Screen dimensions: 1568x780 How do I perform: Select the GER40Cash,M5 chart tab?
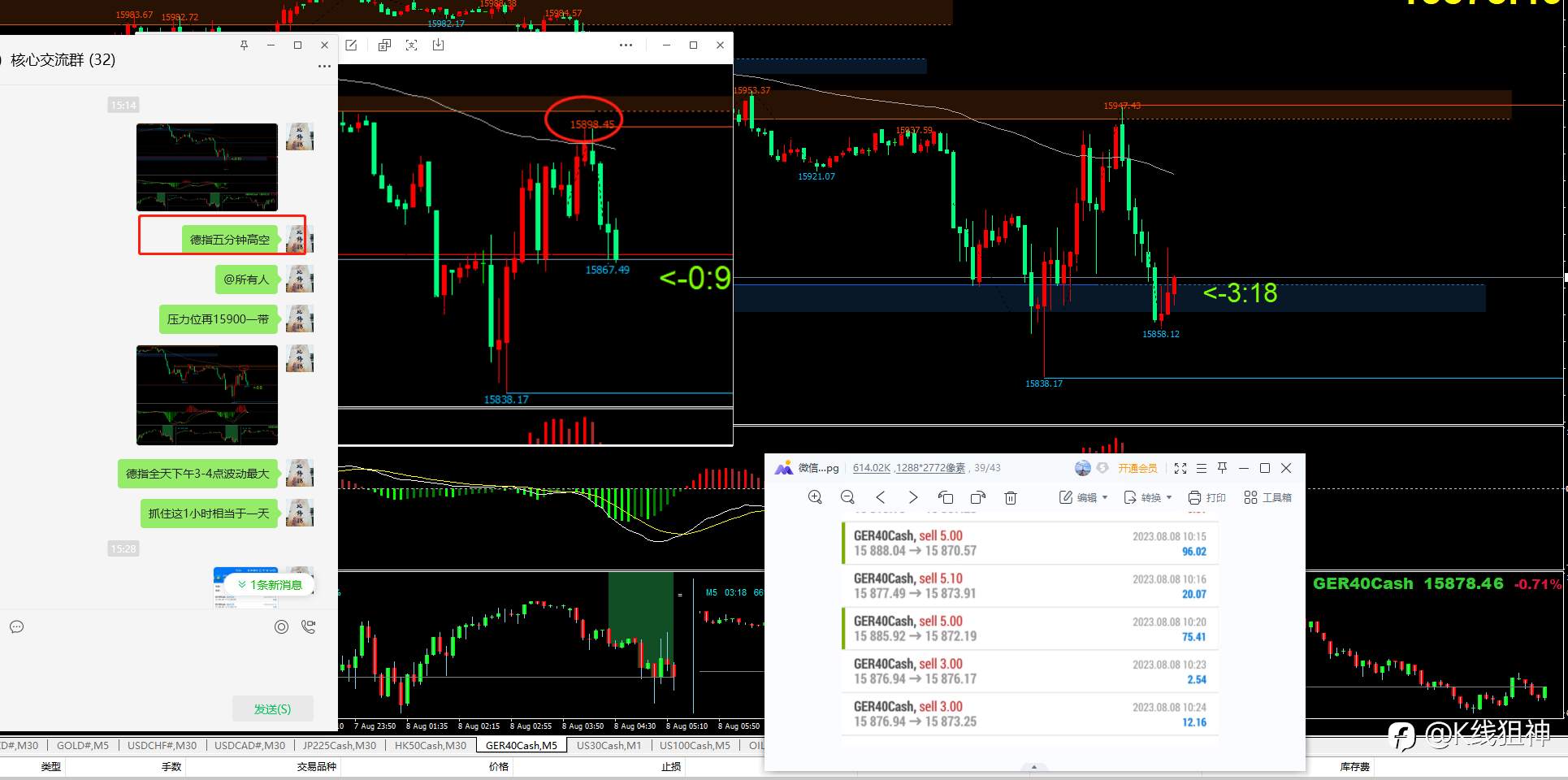pyautogui.click(x=522, y=745)
